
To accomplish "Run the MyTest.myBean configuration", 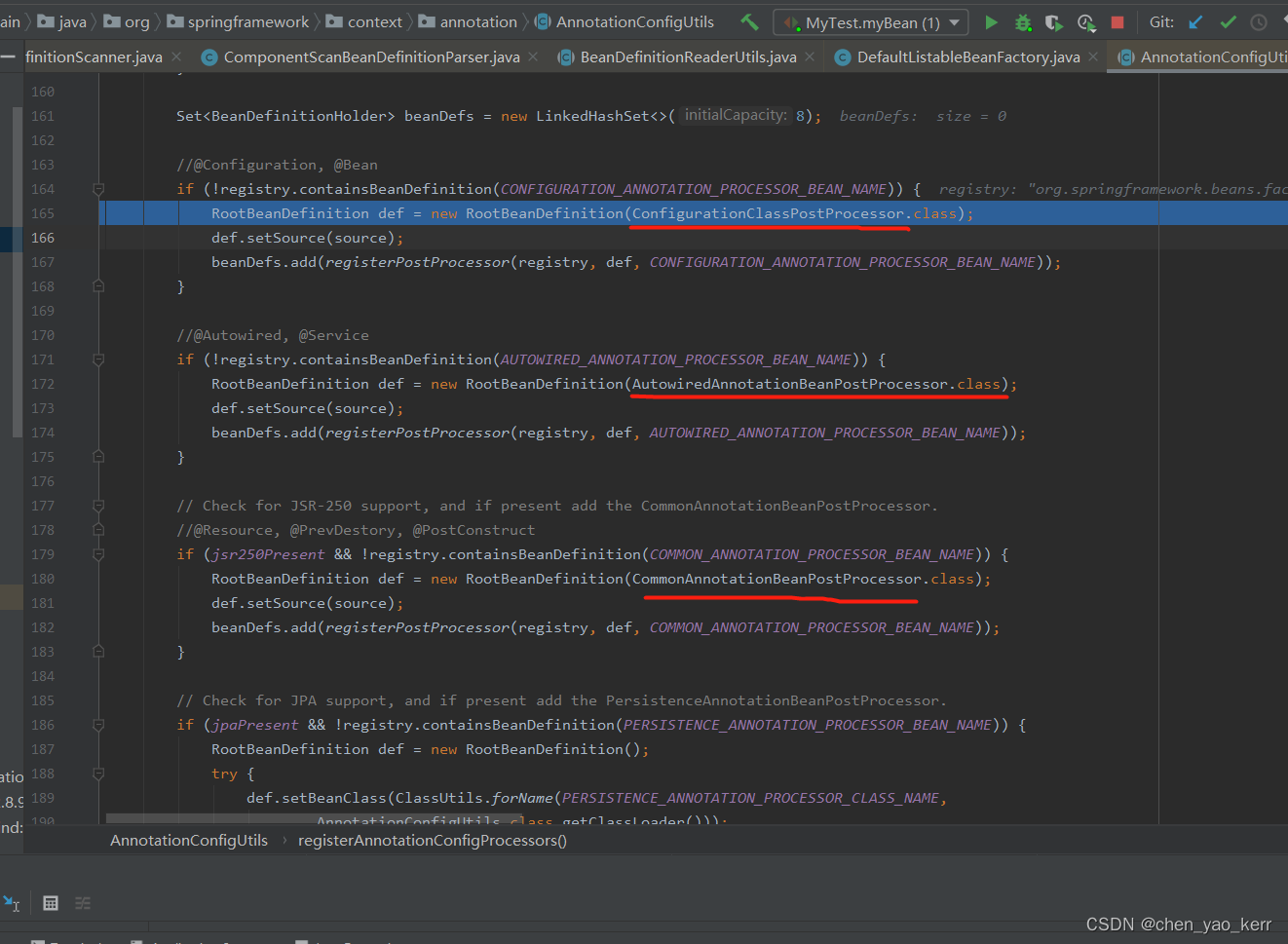I will [x=991, y=21].
